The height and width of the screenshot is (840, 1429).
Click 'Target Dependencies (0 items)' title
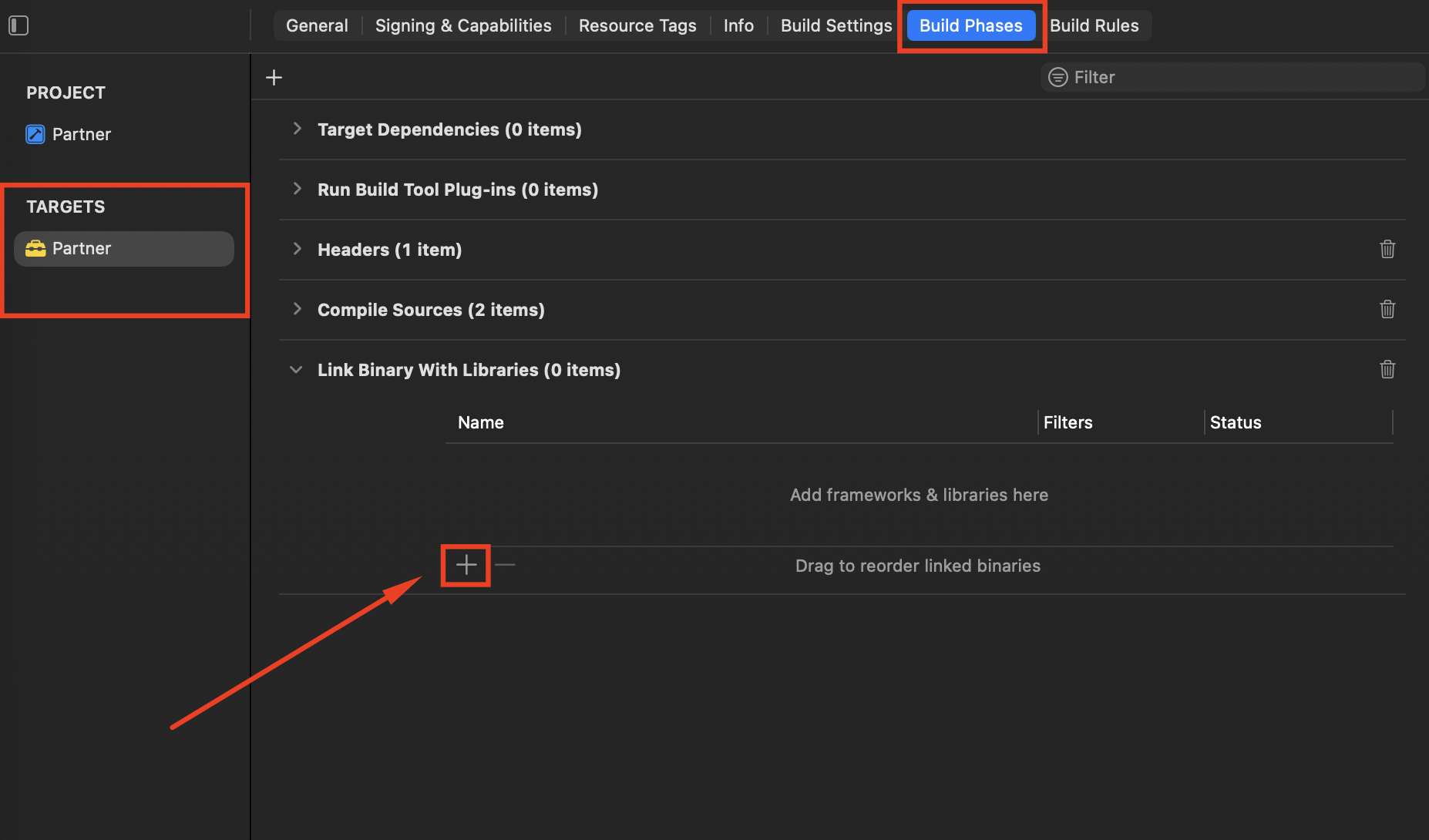tap(449, 129)
